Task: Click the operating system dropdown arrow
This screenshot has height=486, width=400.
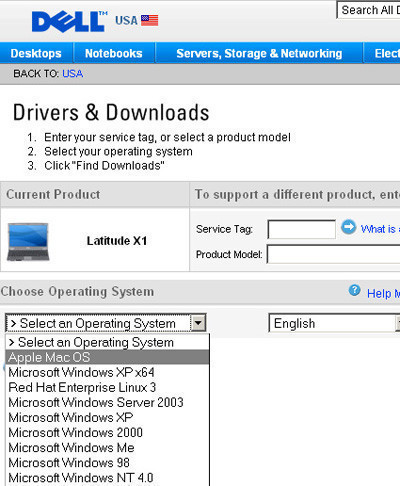Action: (198, 323)
